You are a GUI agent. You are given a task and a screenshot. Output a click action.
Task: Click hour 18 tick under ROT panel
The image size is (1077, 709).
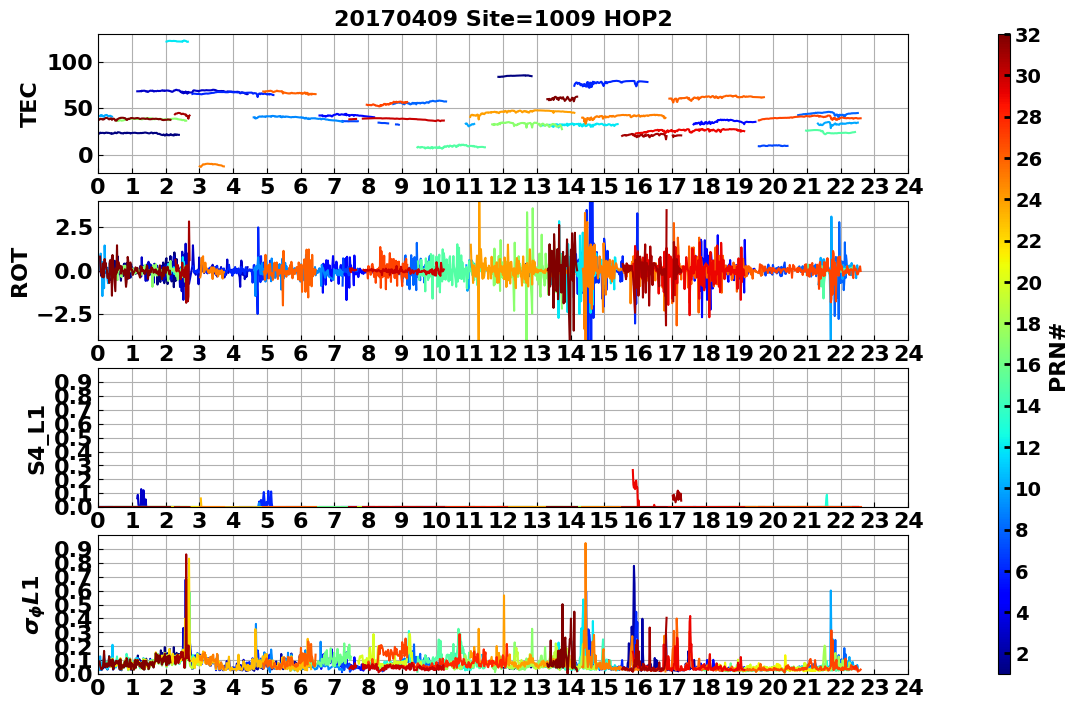(705, 353)
